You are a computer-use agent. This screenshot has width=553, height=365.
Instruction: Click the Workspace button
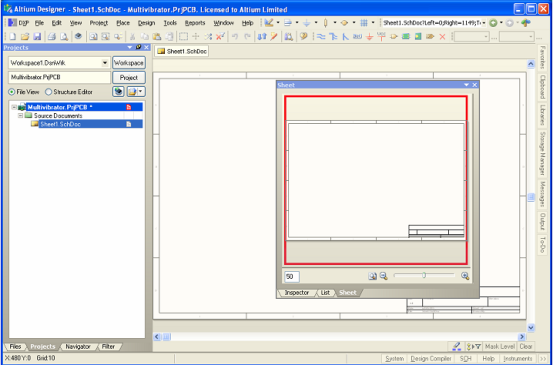click(129, 63)
